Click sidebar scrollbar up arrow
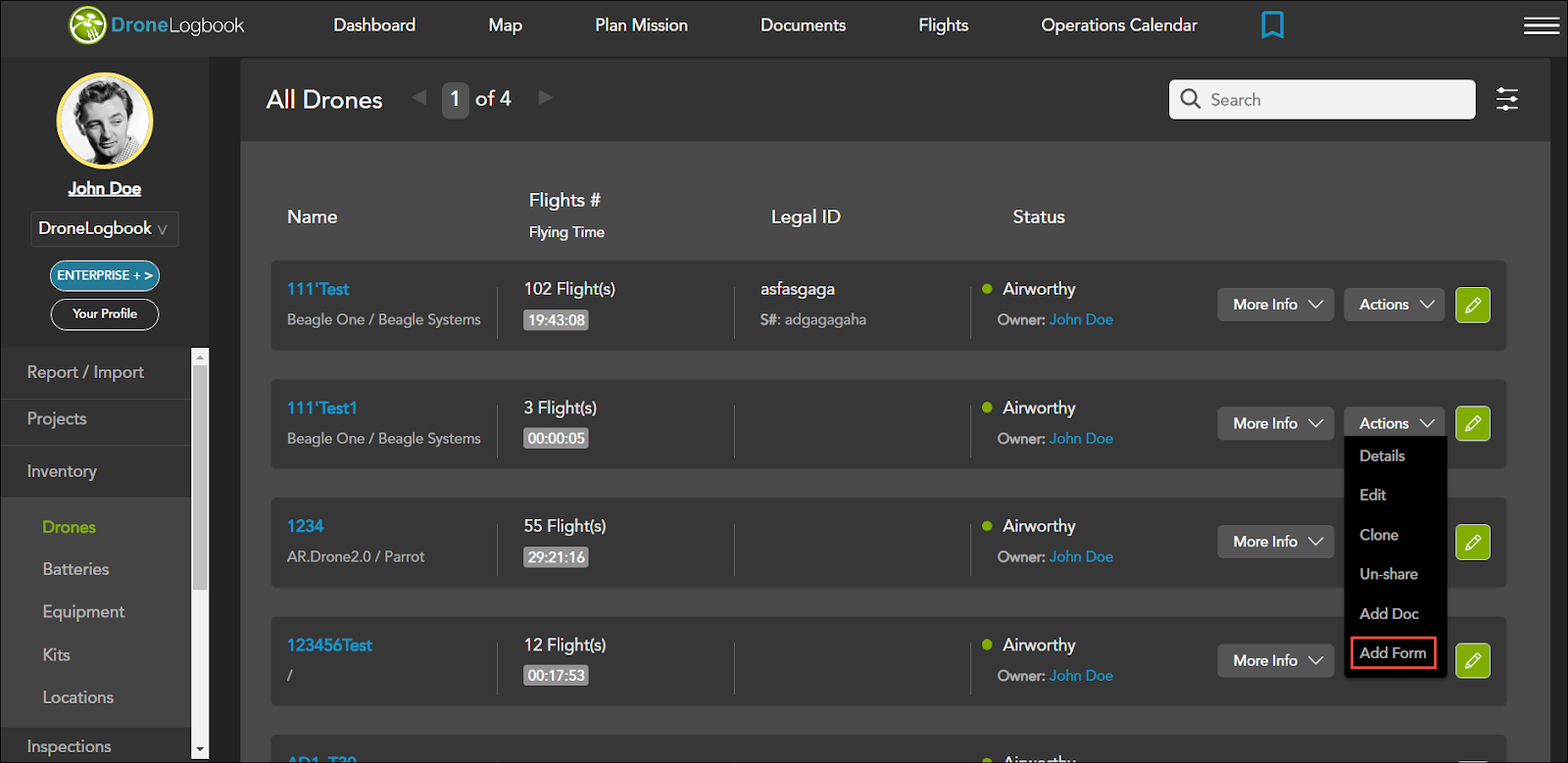 [200, 357]
